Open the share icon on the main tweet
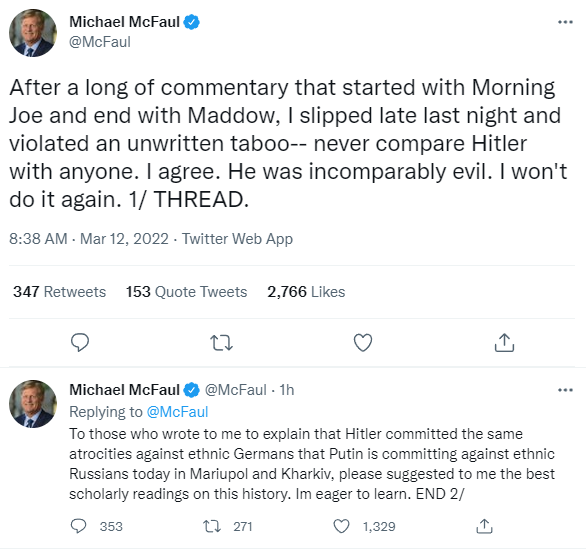Screen dimensions: 586x550 504,342
